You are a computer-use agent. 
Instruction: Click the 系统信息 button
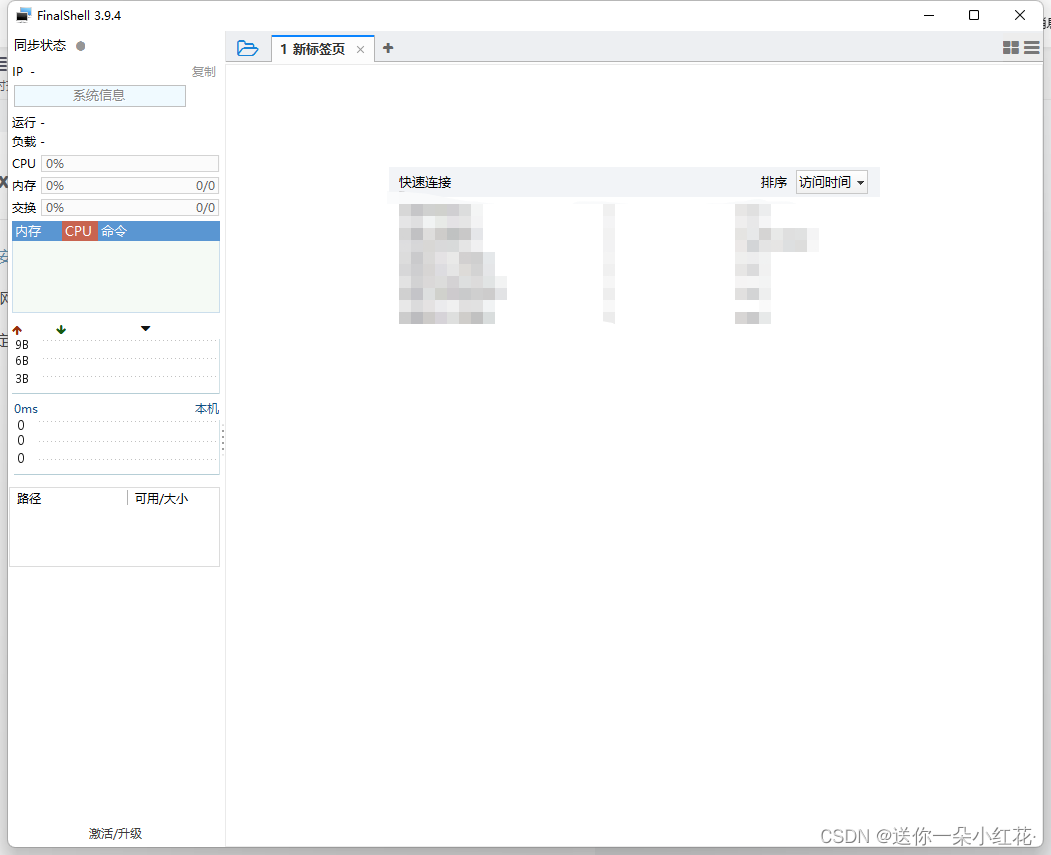pyautogui.click(x=100, y=95)
